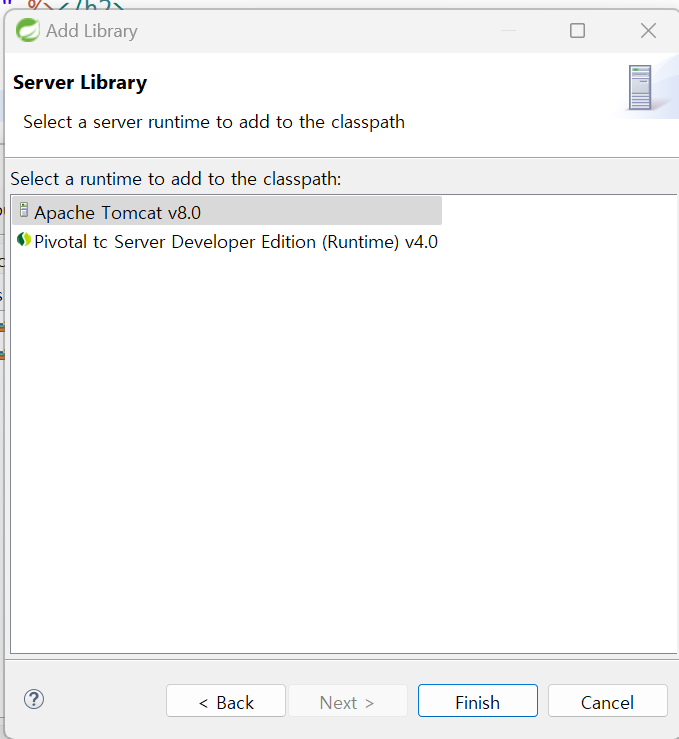
Task: Select Apache Tomcat v8.0 runtime
Action: point(227,211)
